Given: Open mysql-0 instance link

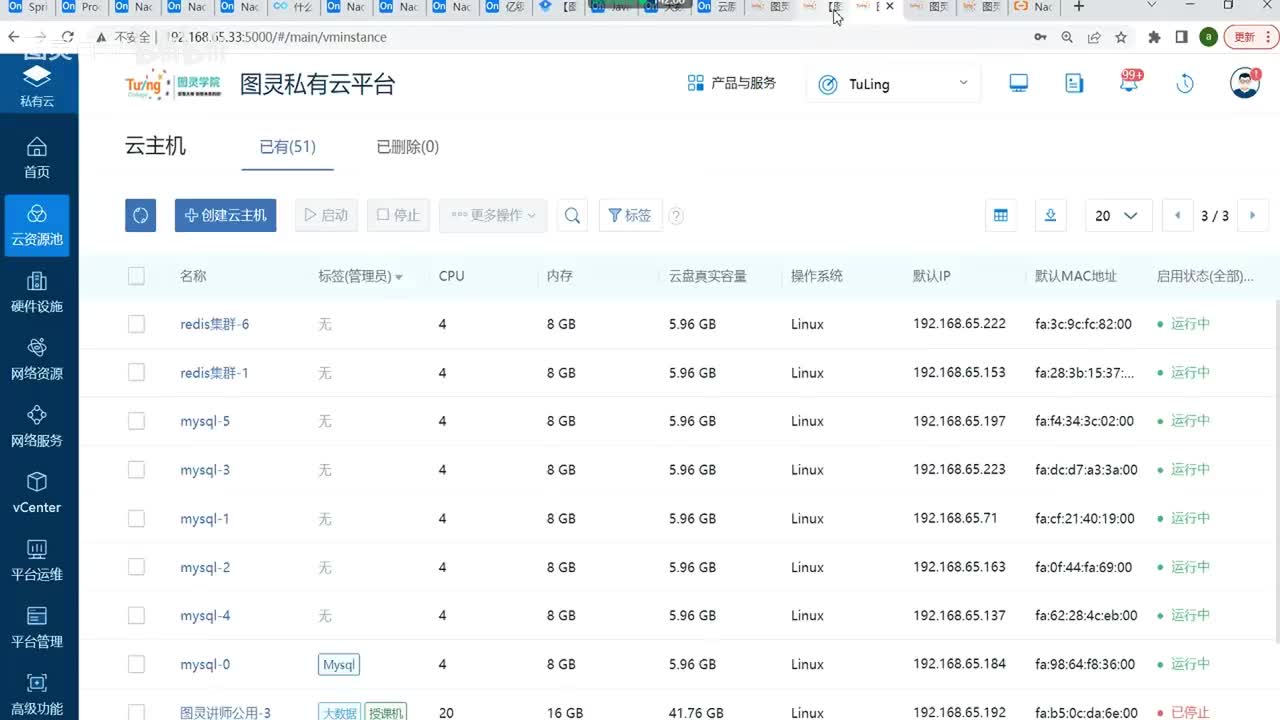Looking at the screenshot, I should [x=205, y=664].
